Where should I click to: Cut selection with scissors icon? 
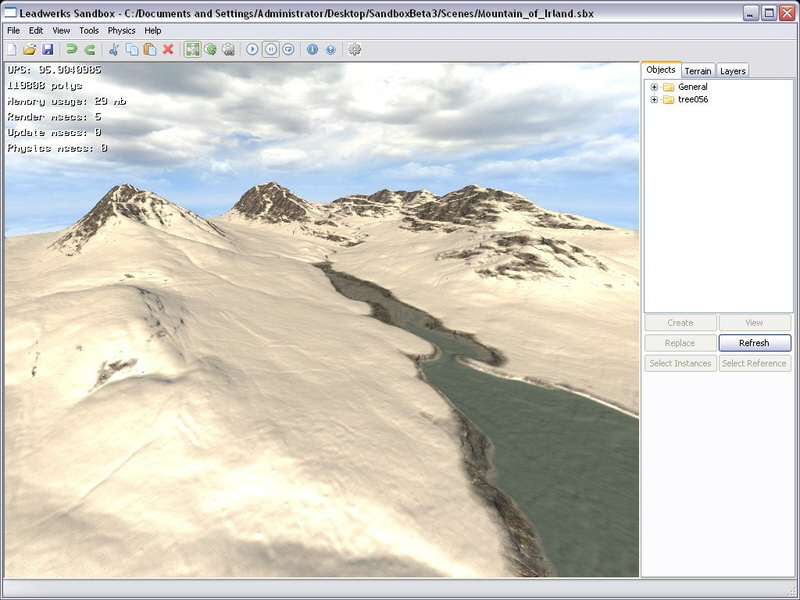(x=114, y=49)
